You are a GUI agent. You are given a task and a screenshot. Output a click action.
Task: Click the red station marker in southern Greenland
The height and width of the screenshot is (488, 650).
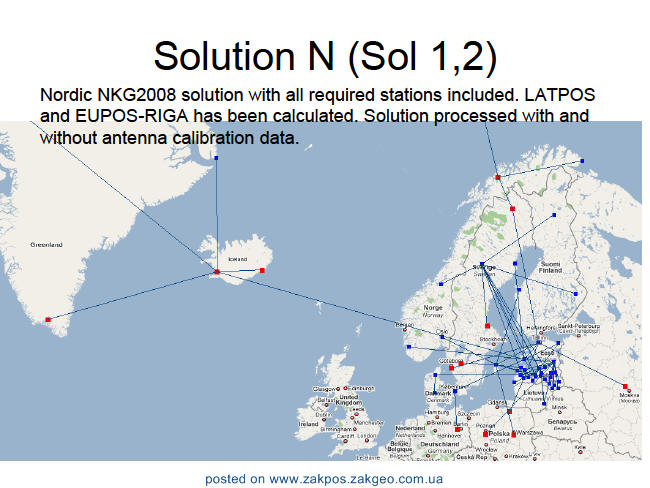[x=48, y=320]
